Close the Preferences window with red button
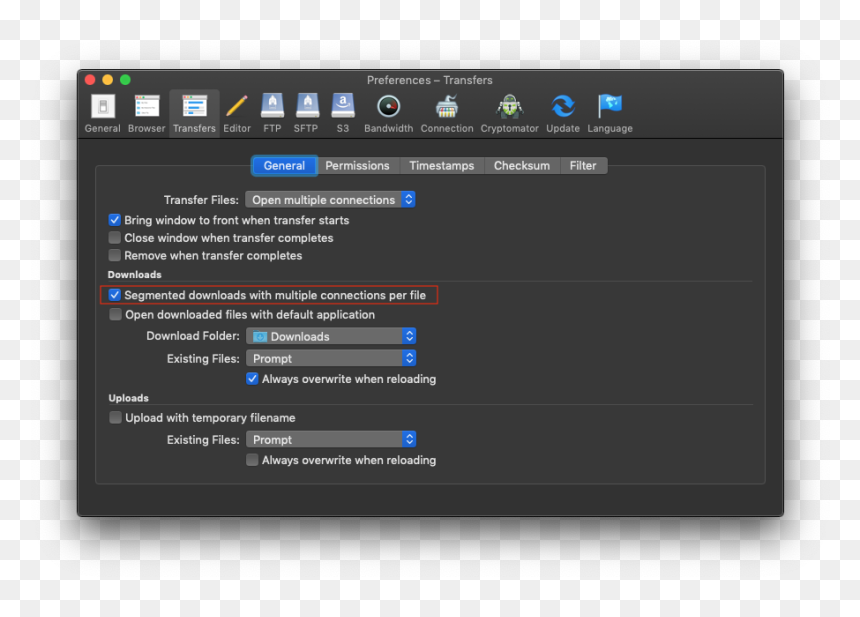The width and height of the screenshot is (860, 617). (x=90, y=80)
